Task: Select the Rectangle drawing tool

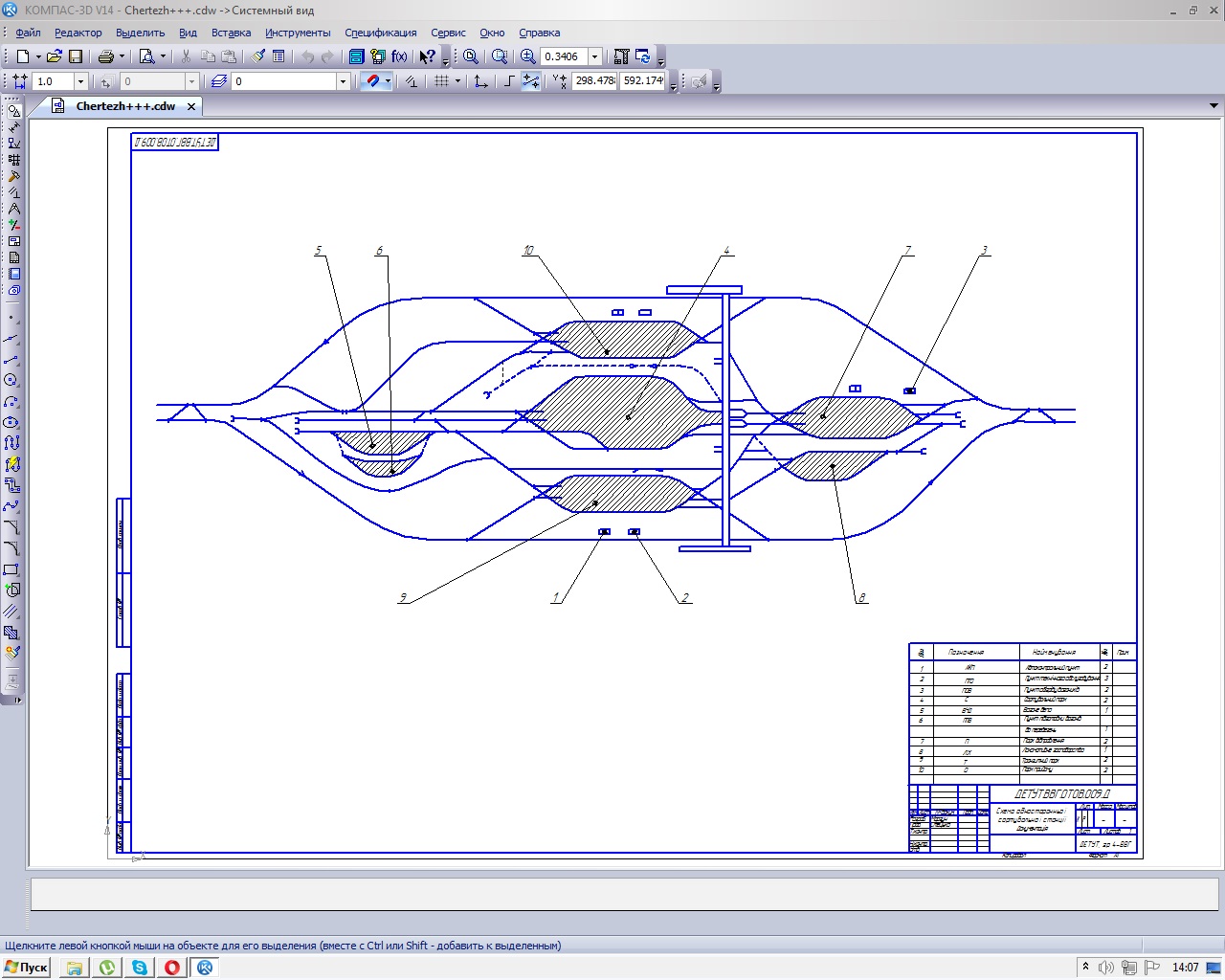Action: click(11, 568)
